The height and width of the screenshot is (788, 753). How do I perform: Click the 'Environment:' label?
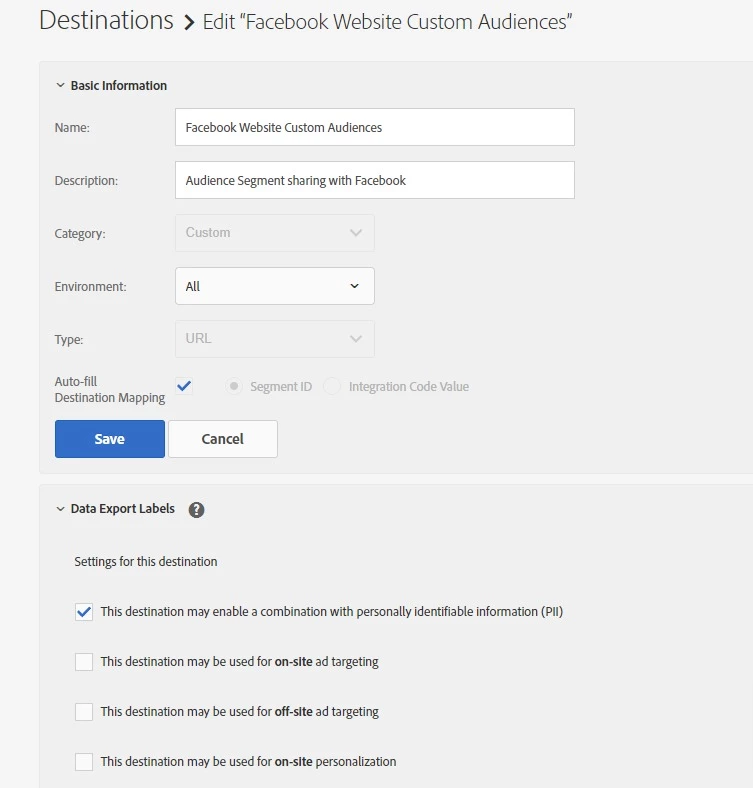click(90, 286)
